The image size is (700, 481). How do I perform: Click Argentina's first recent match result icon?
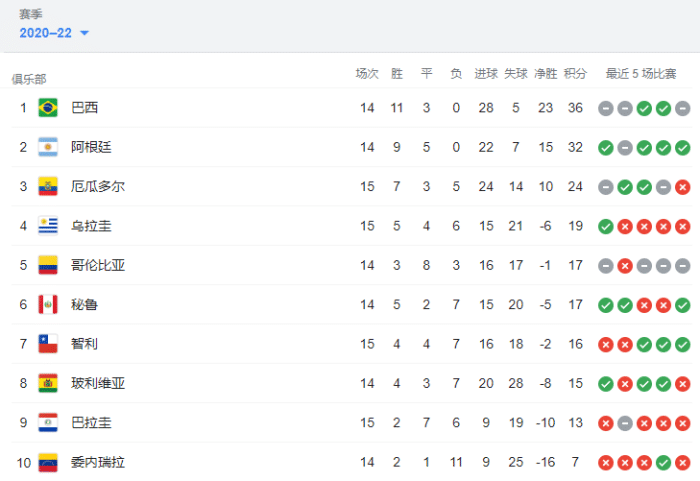(605, 147)
